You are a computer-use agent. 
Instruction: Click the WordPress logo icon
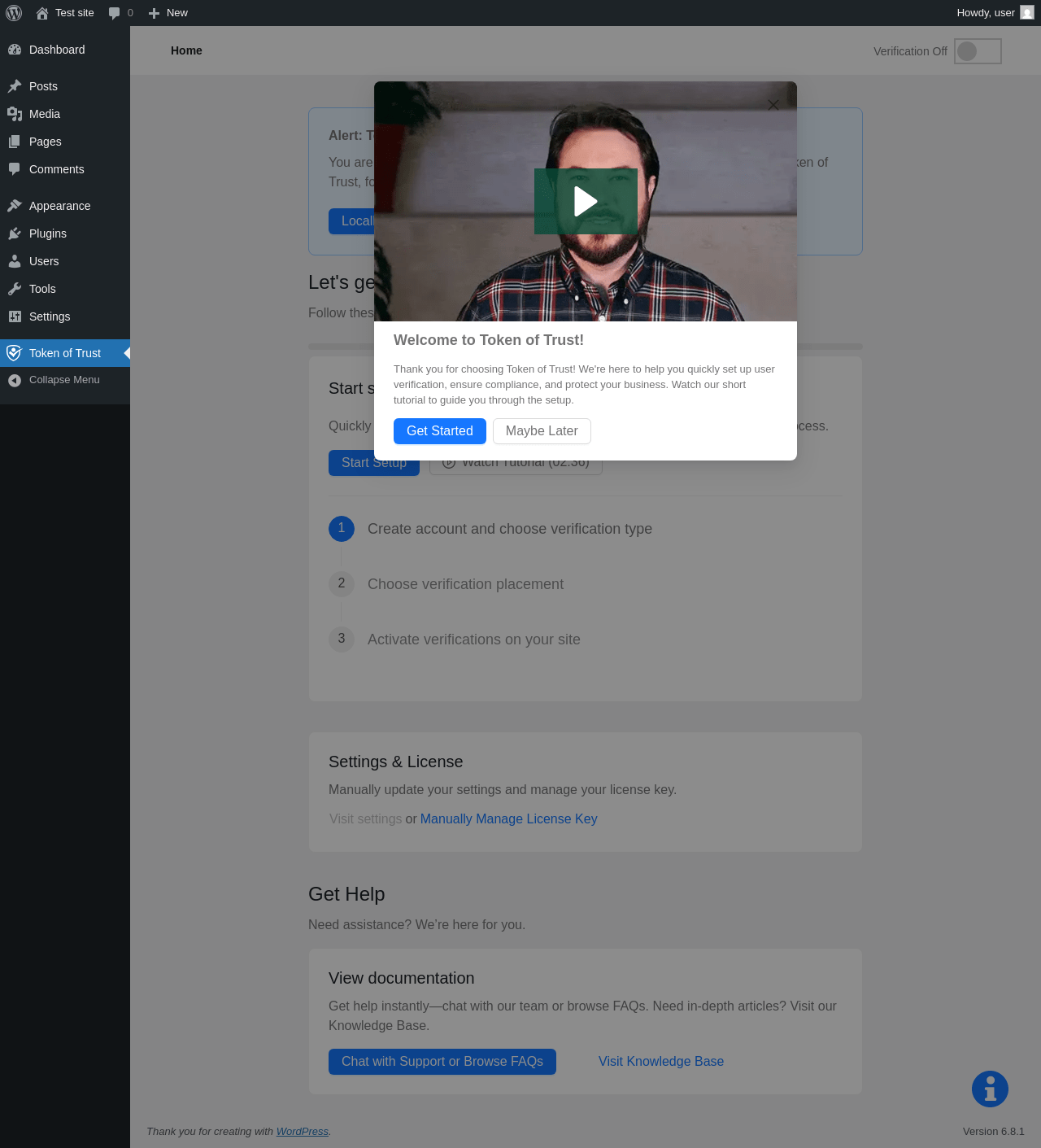[14, 13]
